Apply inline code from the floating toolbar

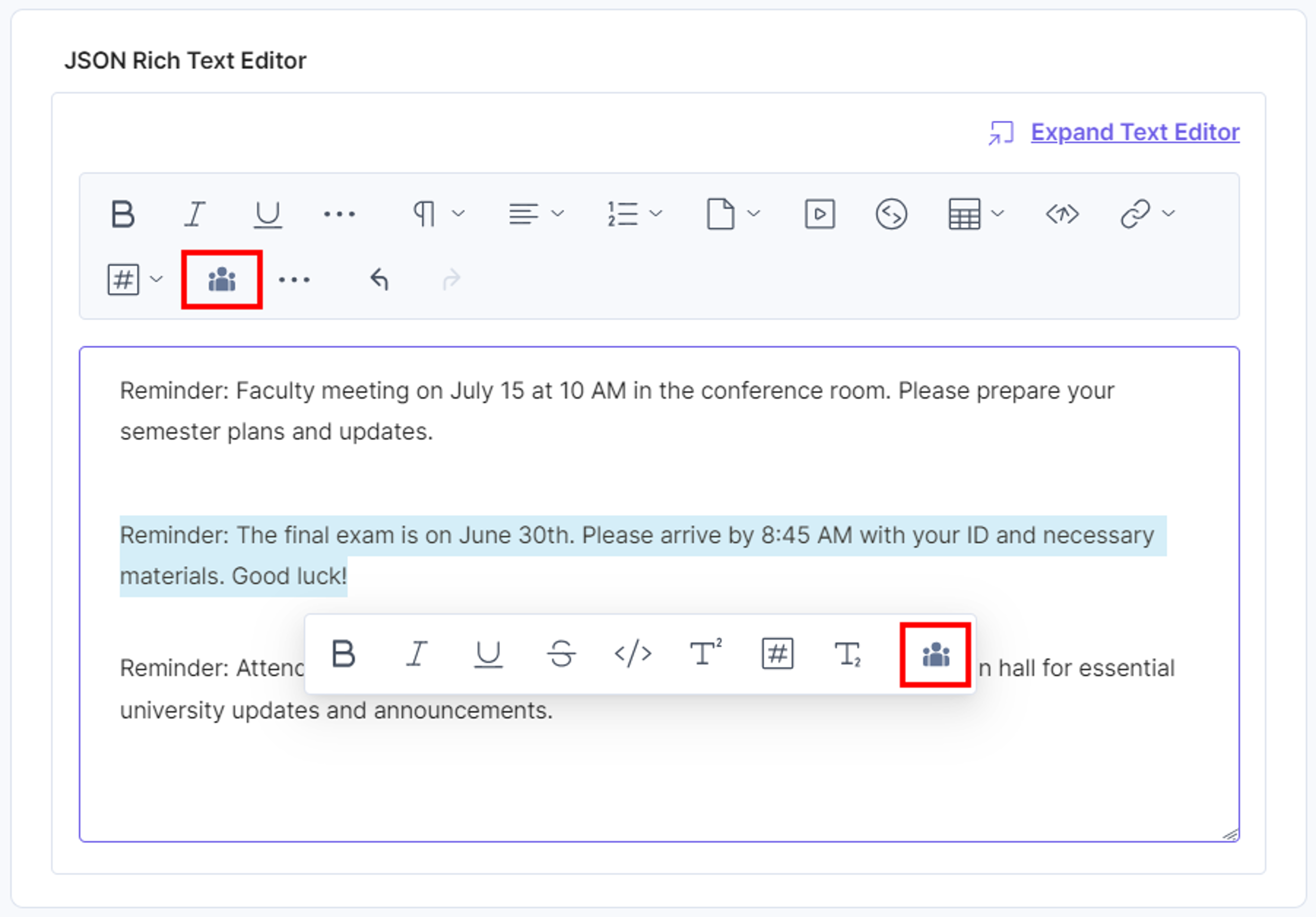633,654
